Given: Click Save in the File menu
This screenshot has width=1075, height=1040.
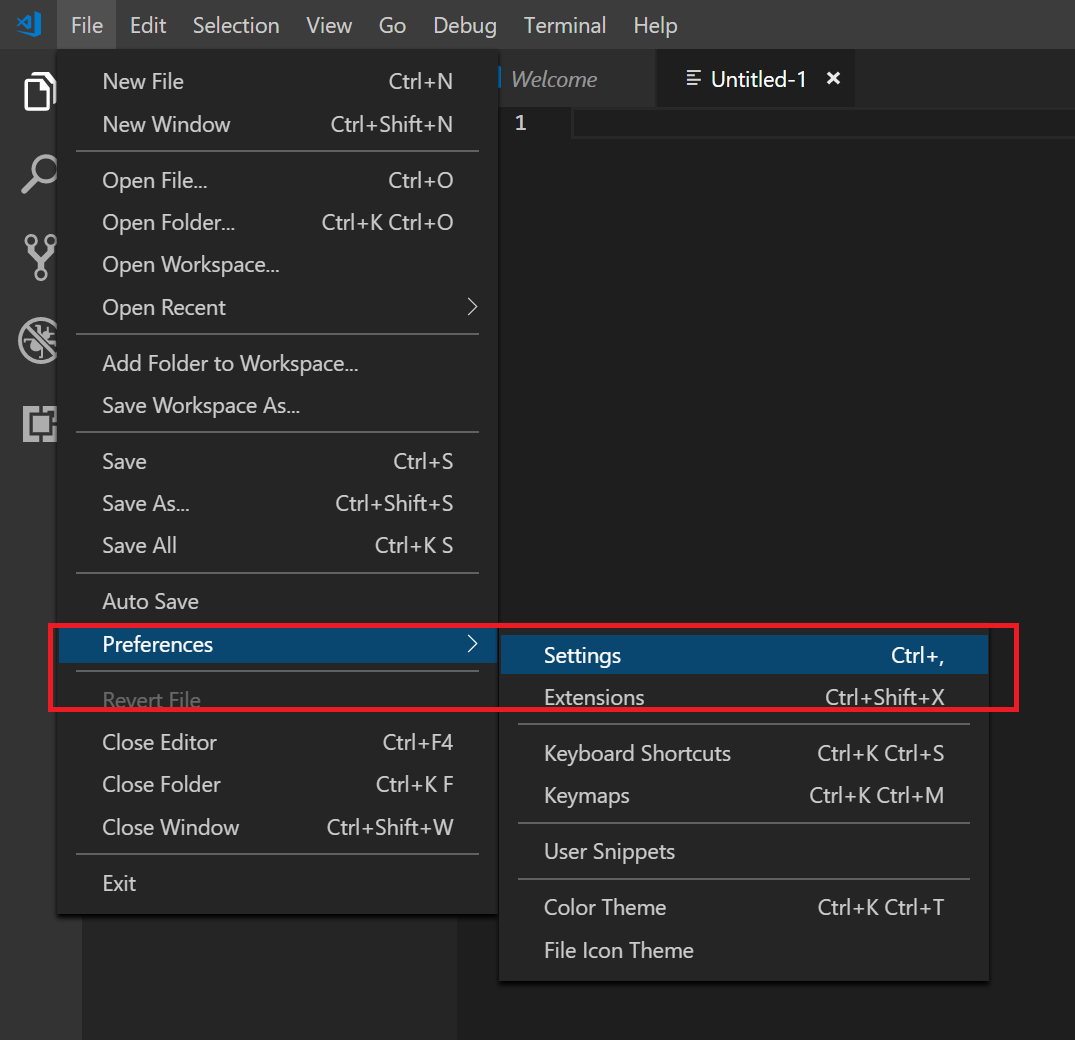Looking at the screenshot, I should (x=278, y=461).
